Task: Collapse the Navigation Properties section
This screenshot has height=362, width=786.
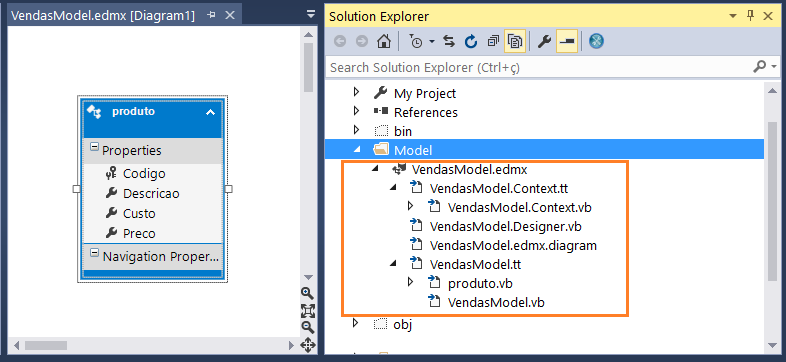Action: (x=94, y=252)
